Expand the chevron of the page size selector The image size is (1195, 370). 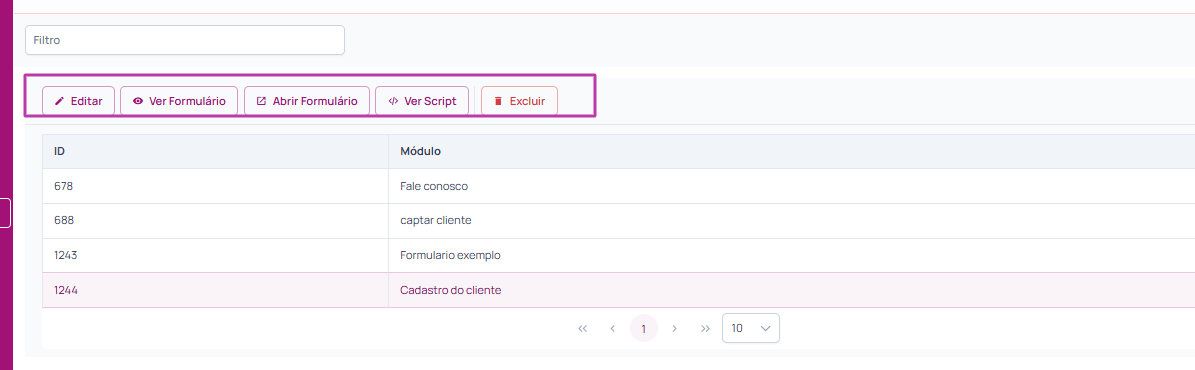[x=766, y=329]
